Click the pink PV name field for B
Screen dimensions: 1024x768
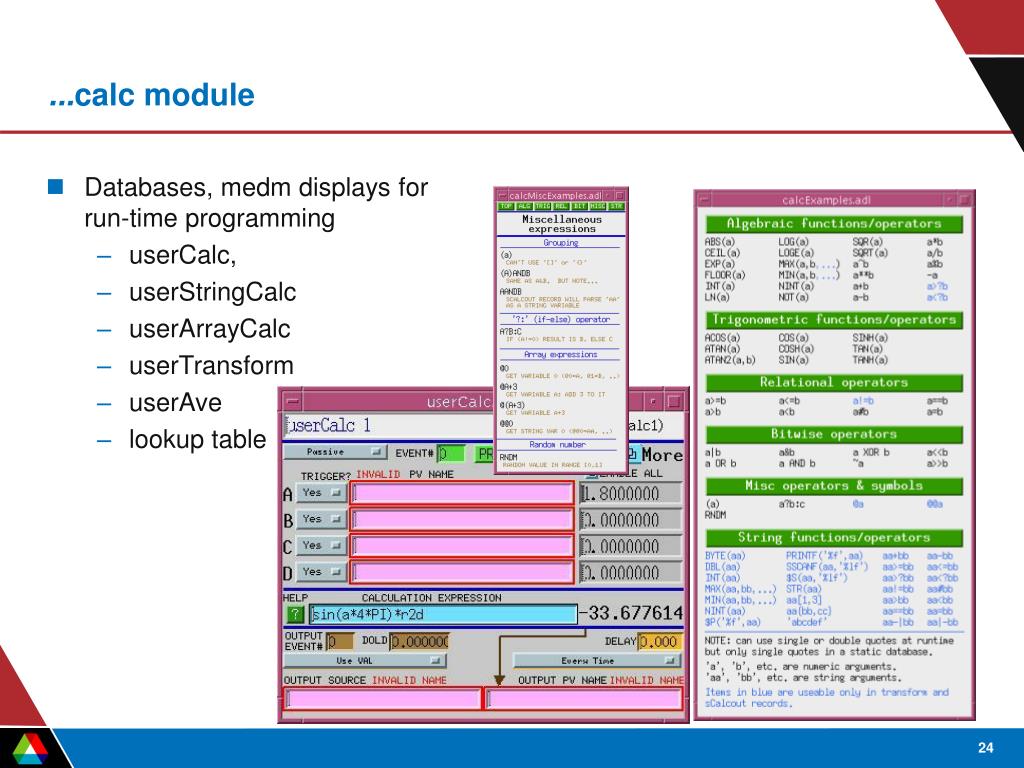click(462, 520)
